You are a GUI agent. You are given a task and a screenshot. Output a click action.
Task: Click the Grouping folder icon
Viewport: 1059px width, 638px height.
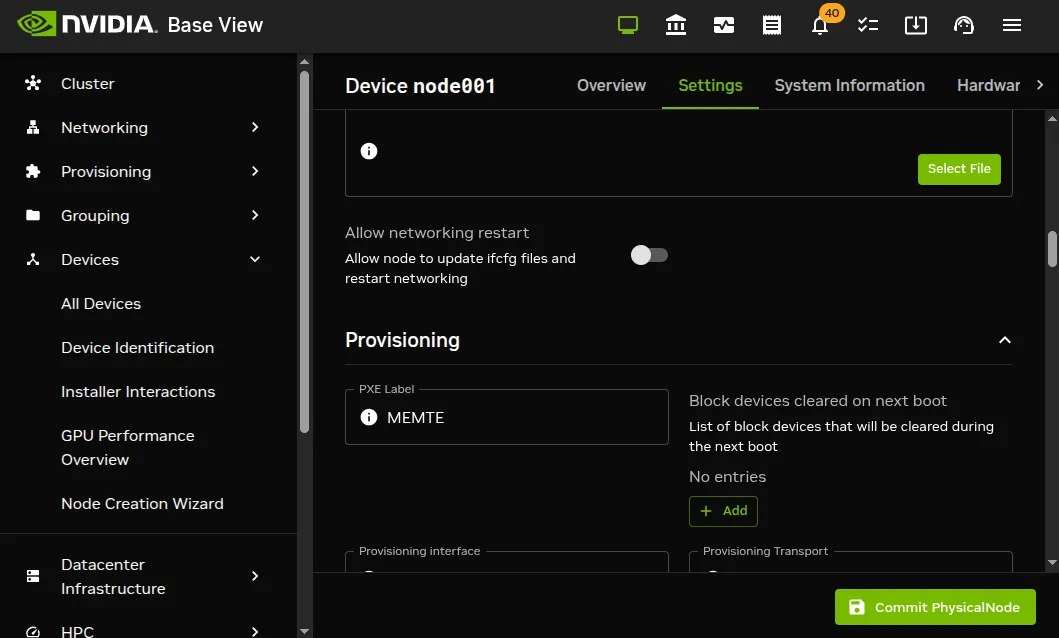(32, 215)
